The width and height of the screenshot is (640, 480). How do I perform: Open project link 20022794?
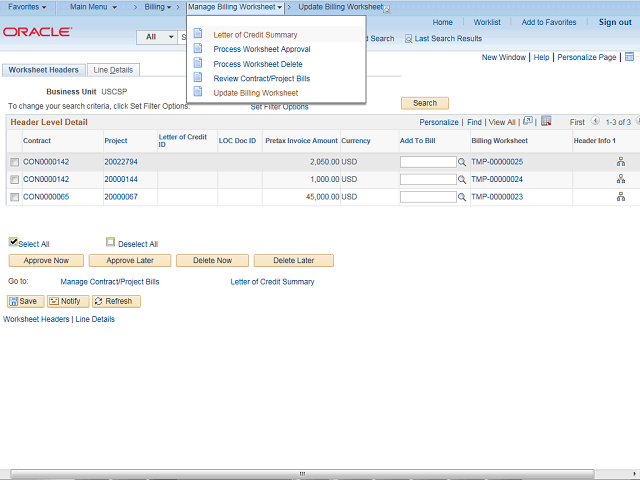click(121, 162)
